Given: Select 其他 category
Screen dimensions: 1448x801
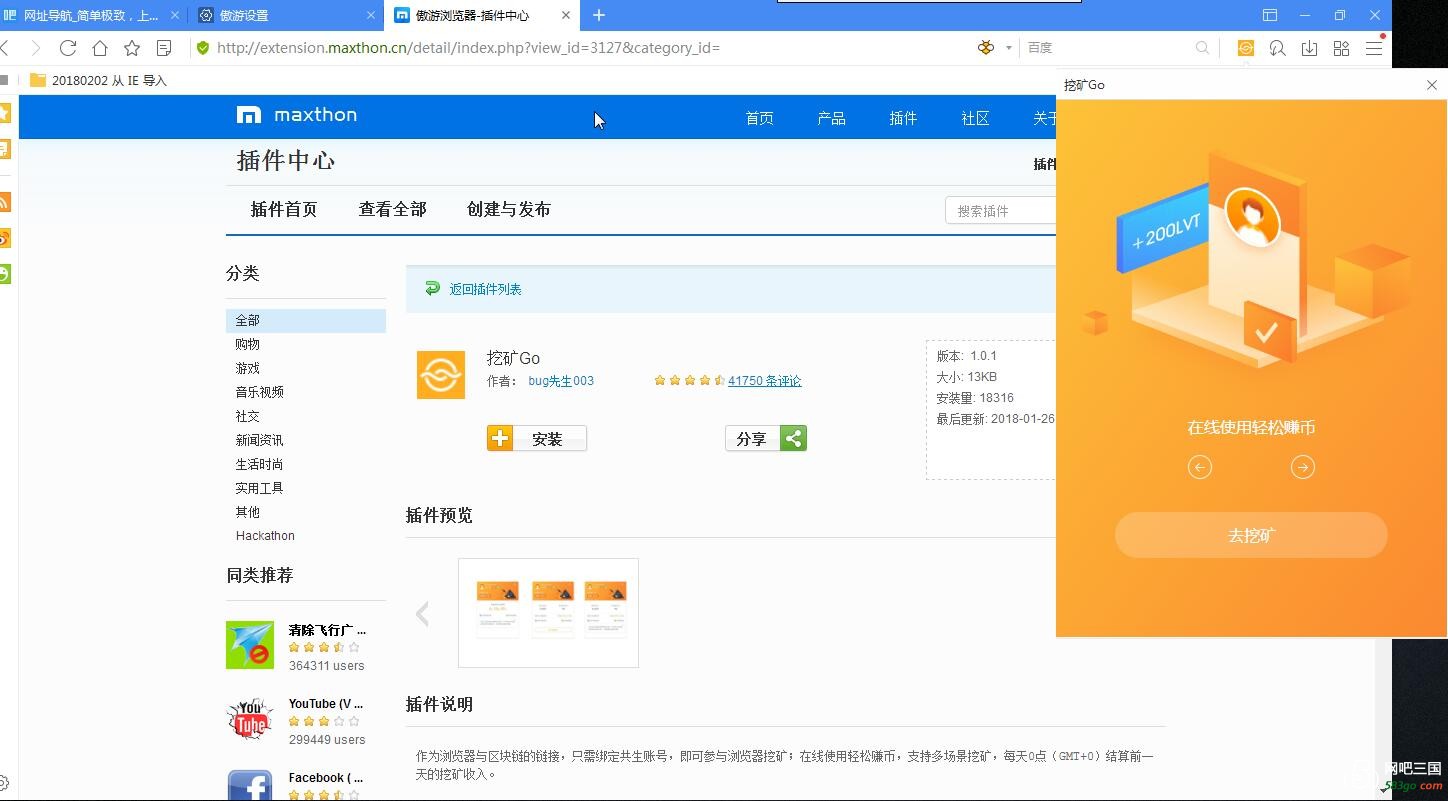Looking at the screenshot, I should point(247,512).
